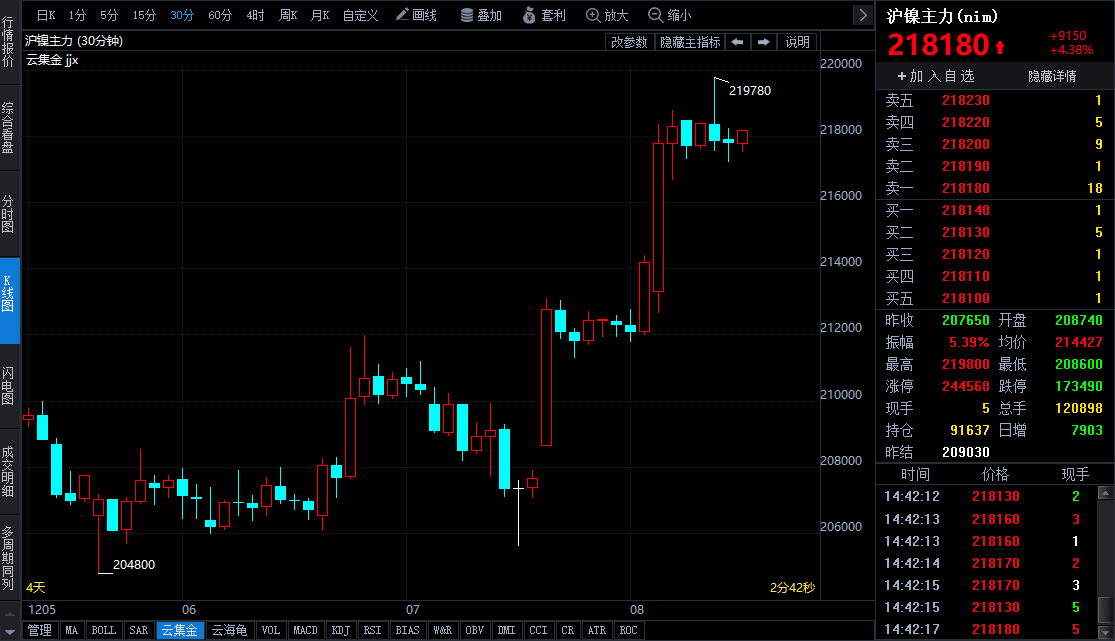
Task: Click the 管理 indicator manage button
Action: pyautogui.click(x=40, y=630)
